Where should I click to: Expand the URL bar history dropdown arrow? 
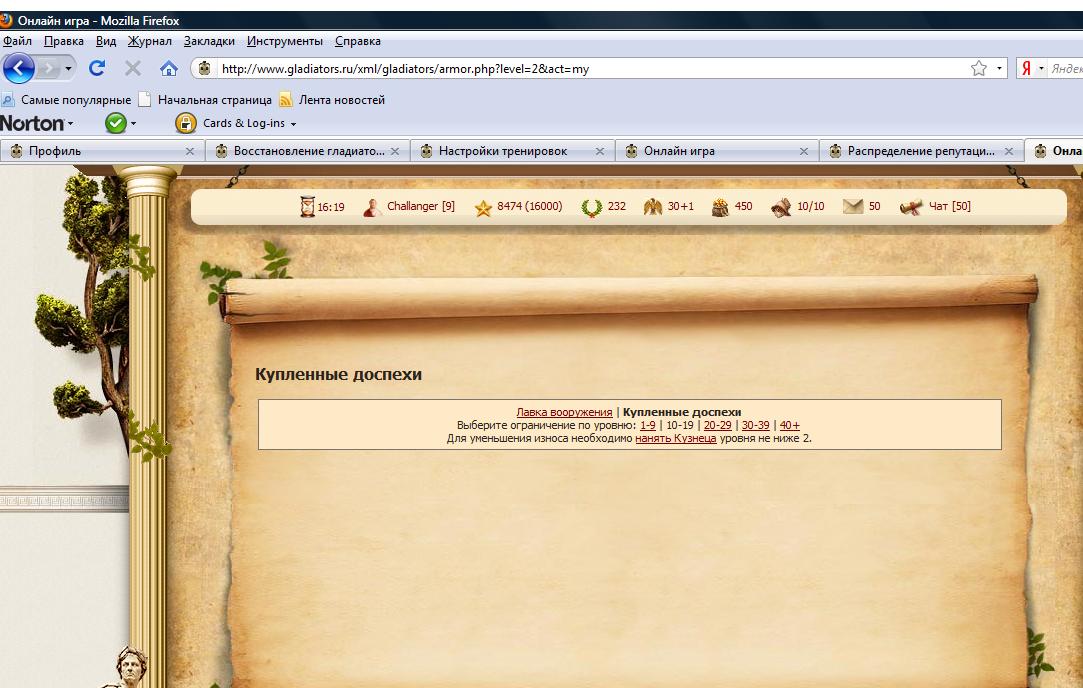click(x=999, y=68)
